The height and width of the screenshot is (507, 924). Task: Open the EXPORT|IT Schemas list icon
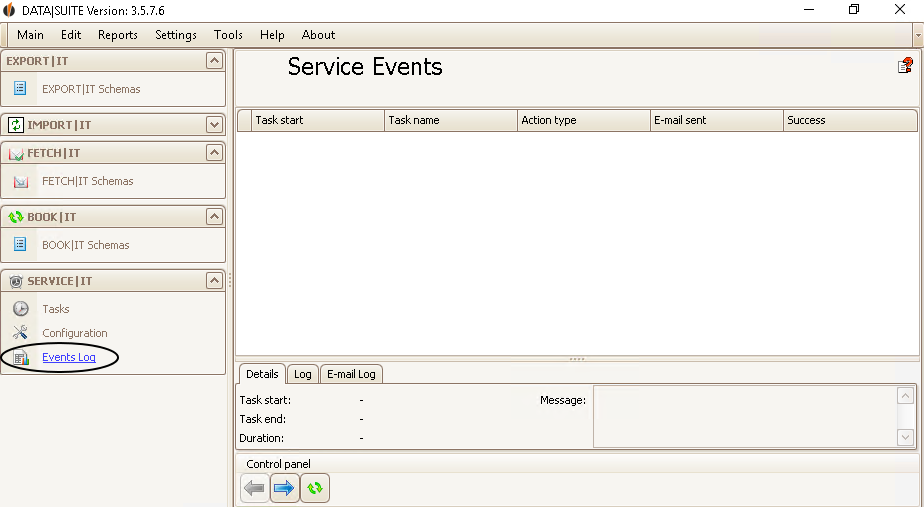coord(20,88)
